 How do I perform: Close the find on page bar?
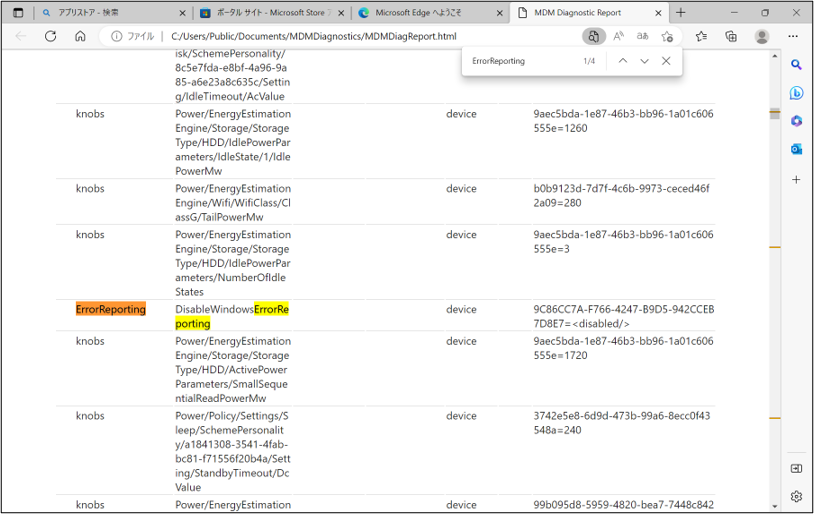pyautogui.click(x=666, y=61)
